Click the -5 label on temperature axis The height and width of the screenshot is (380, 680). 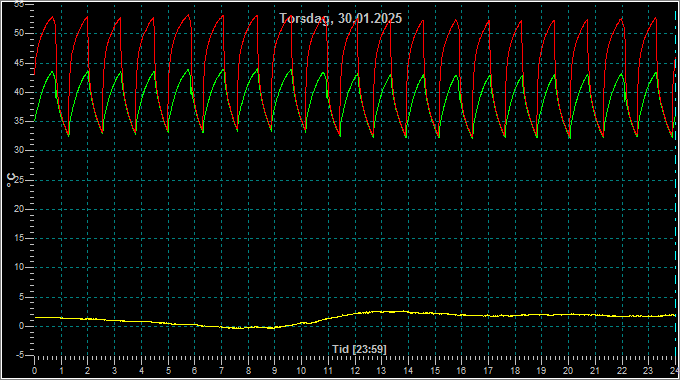[20, 355]
